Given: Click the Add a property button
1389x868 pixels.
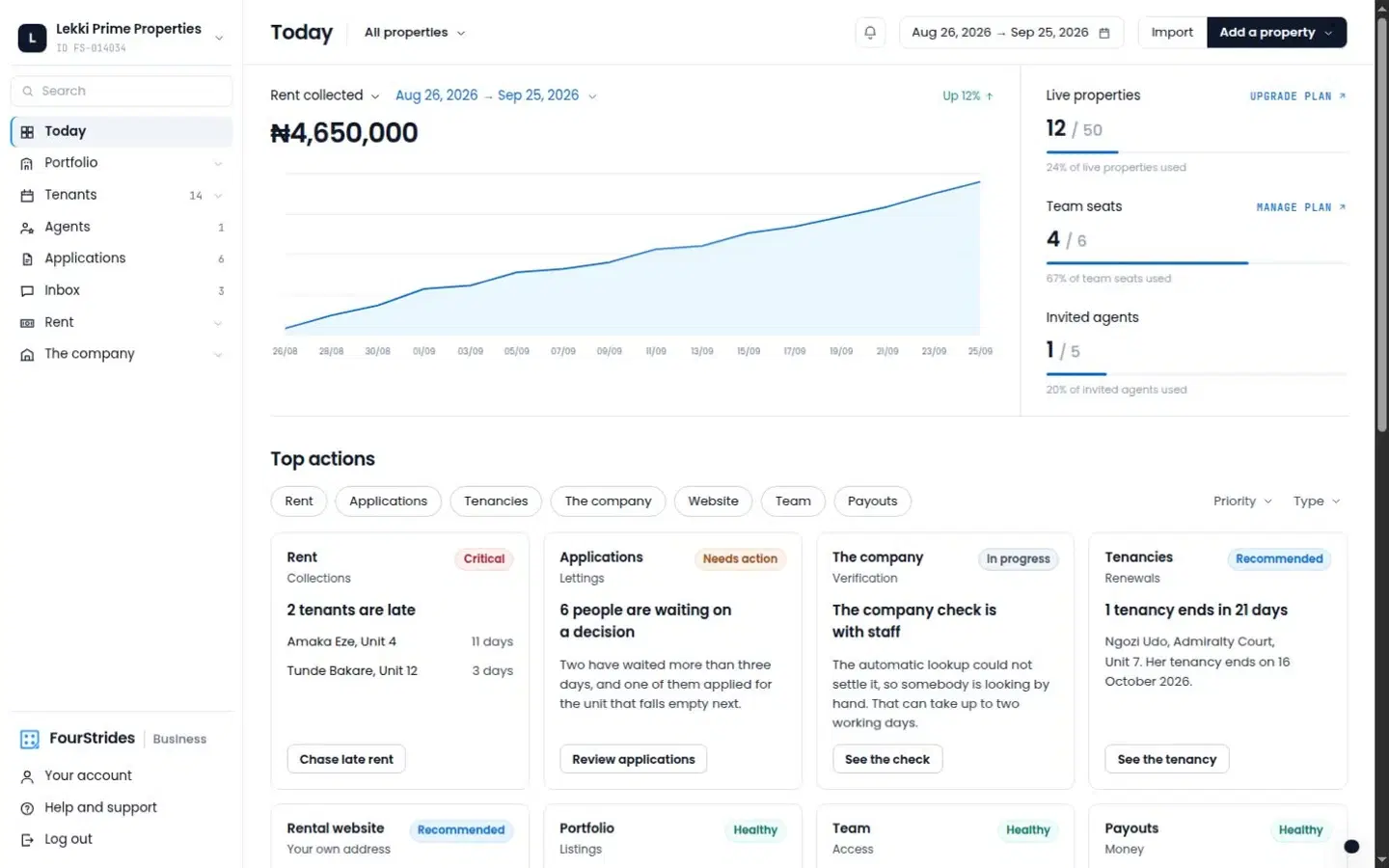Looking at the screenshot, I should 1276,33.
